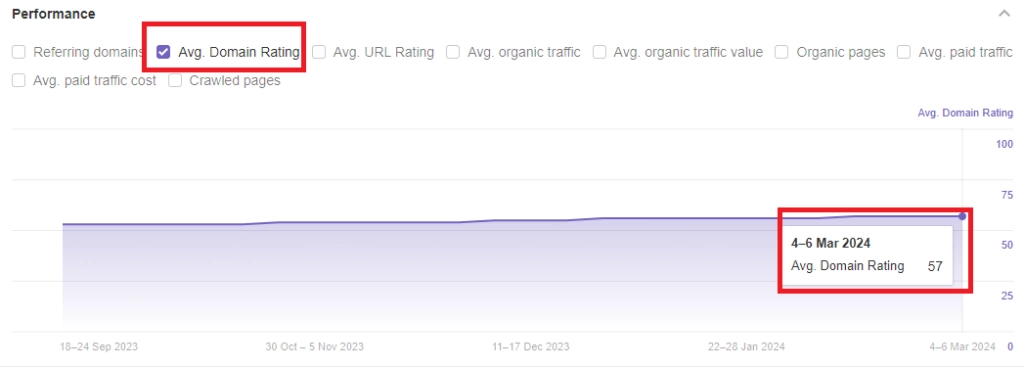
Task: Collapse the Performance section chevron
Action: tap(1004, 14)
